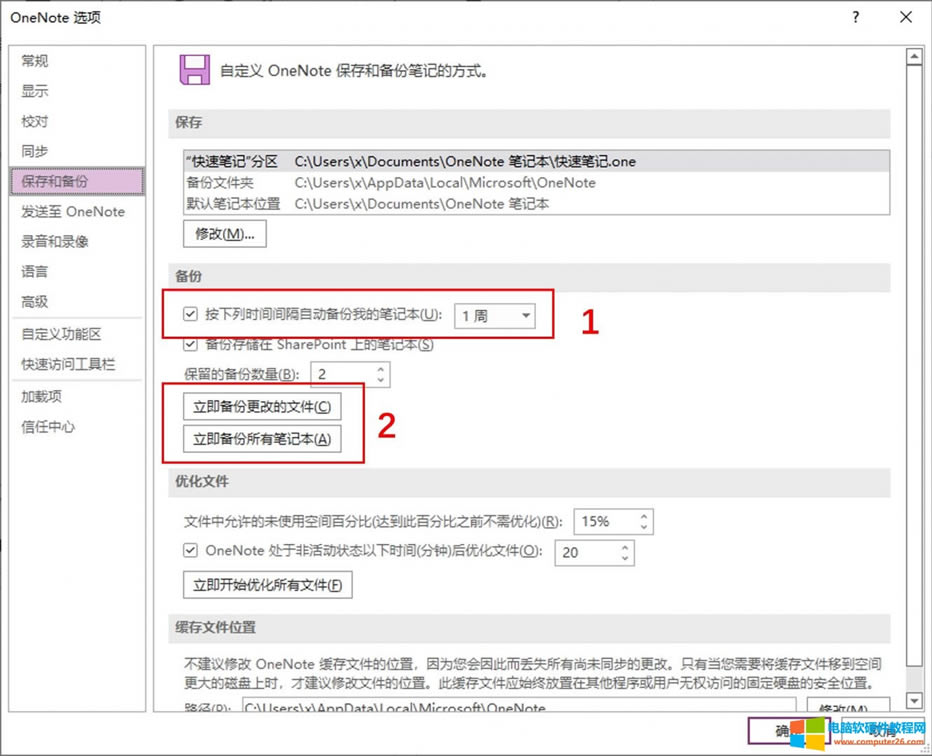This screenshot has height=756, width=932.
Task: Open 信任中心 options category
Action: tap(48, 426)
